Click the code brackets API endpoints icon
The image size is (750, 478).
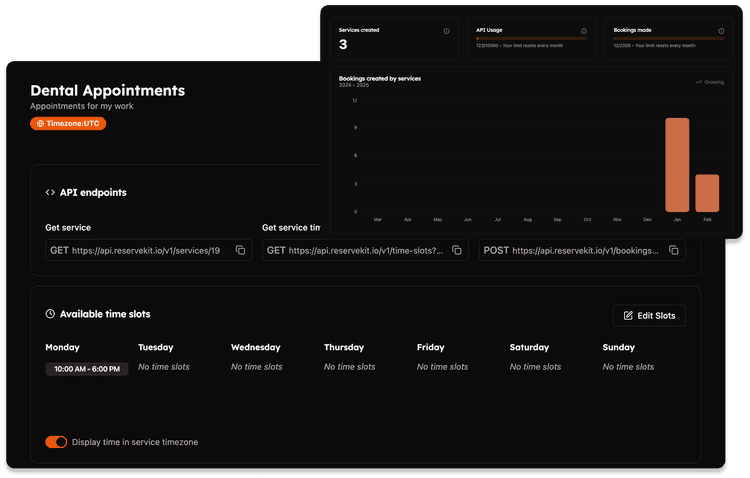coord(50,192)
